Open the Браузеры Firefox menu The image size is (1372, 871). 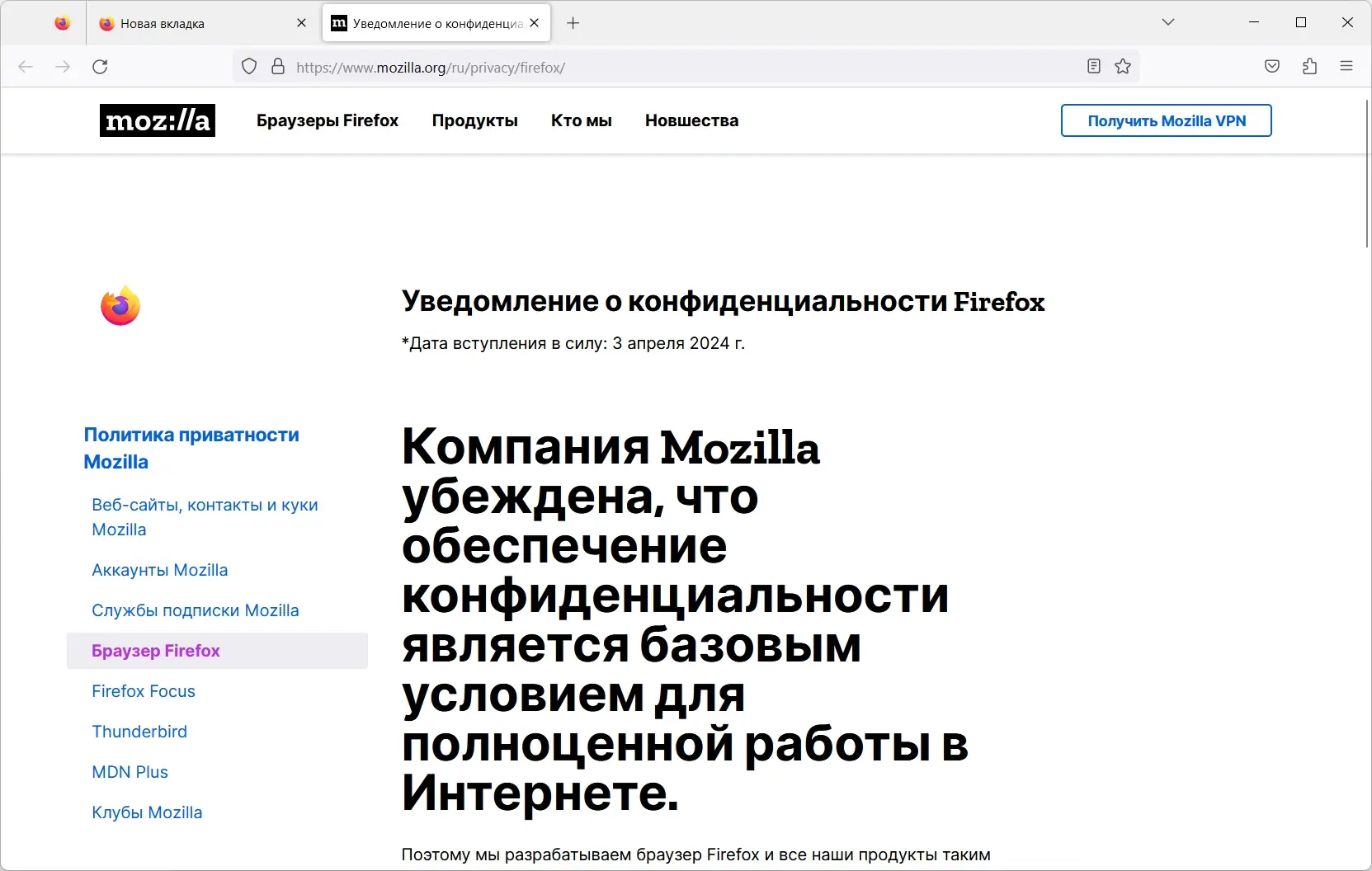tap(328, 120)
